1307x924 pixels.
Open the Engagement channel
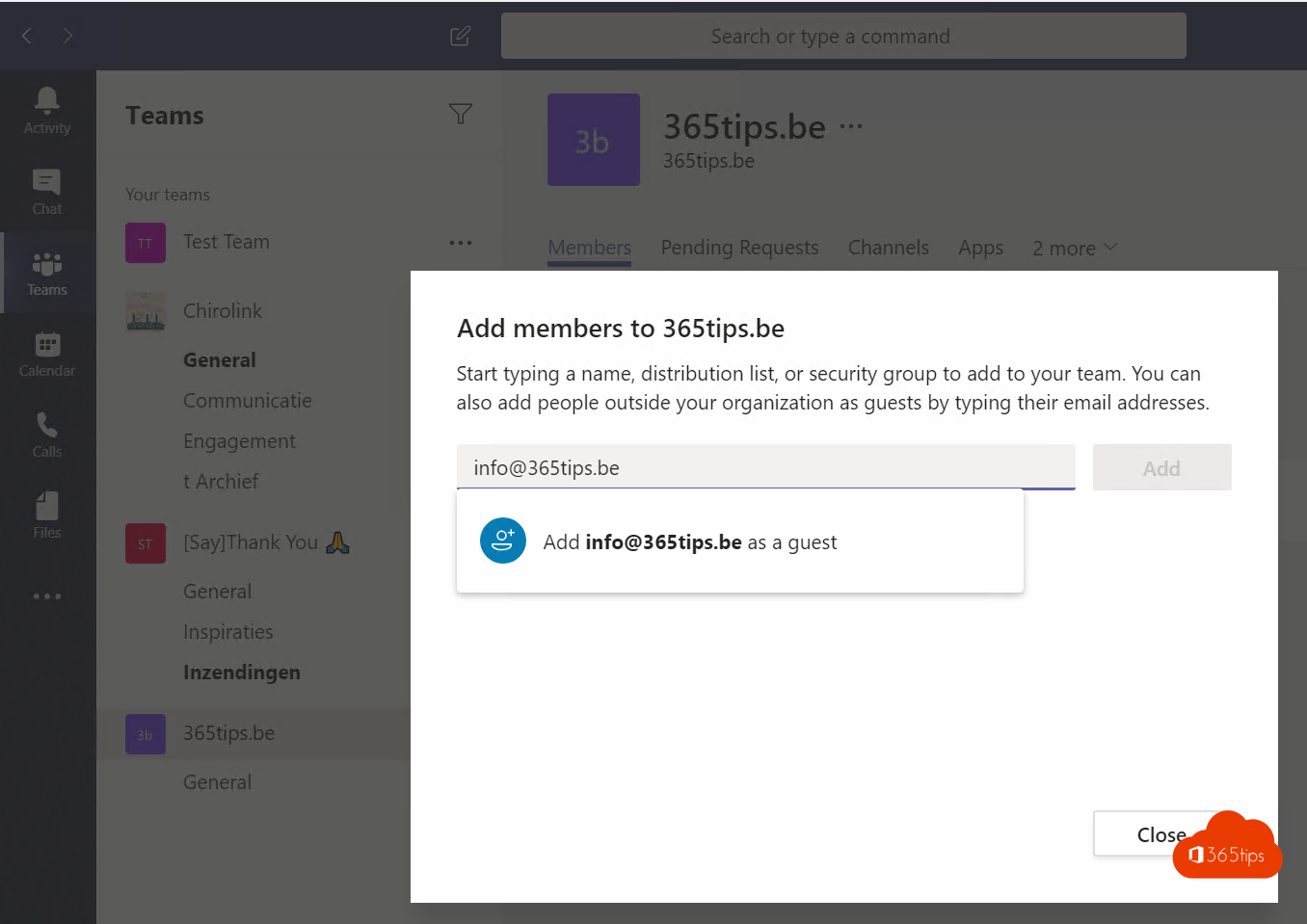point(239,441)
